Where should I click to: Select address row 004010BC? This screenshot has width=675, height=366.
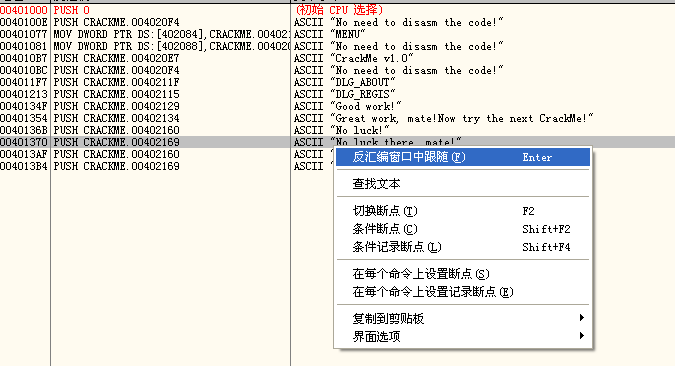tap(24, 70)
